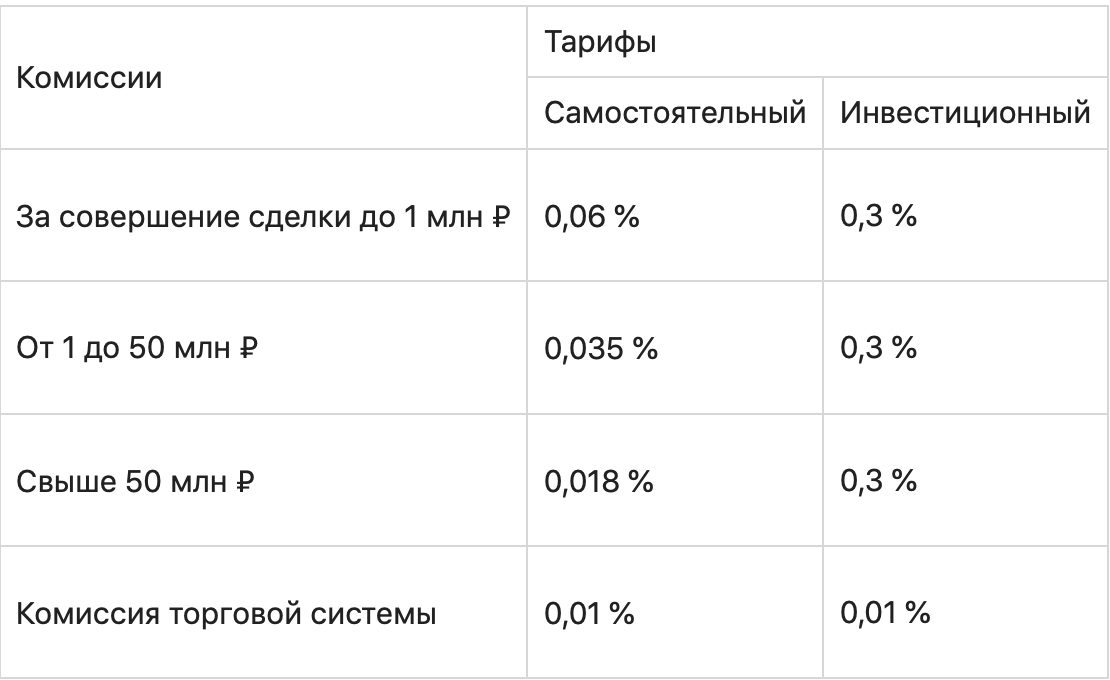This screenshot has width=1110, height=680.
Task: Select the 0,035 % commission value
Action: 600,349
